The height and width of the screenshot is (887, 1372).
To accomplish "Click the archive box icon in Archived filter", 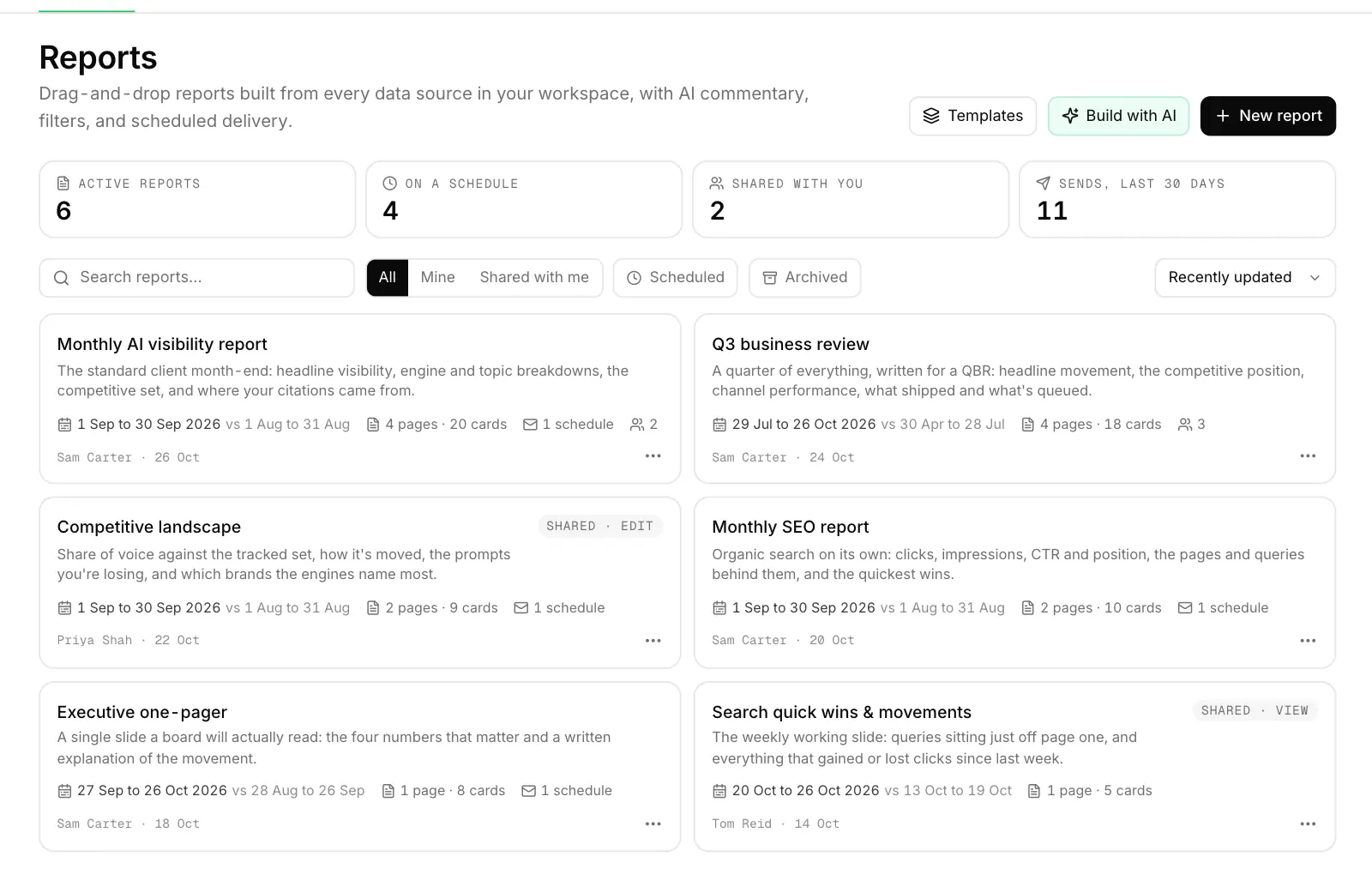I will [x=770, y=278].
